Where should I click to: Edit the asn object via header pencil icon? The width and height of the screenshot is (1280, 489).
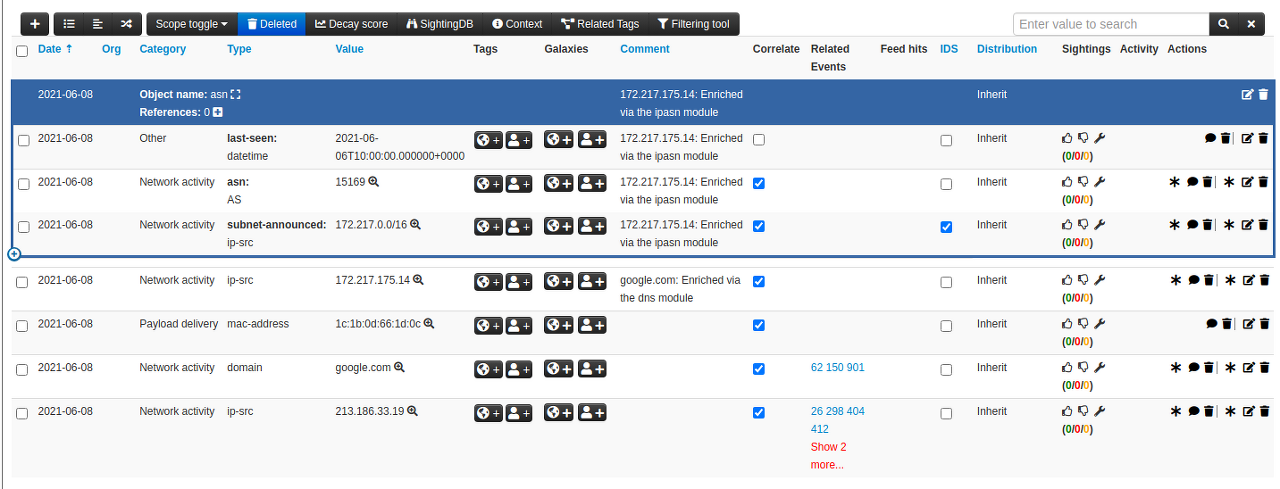point(1247,95)
